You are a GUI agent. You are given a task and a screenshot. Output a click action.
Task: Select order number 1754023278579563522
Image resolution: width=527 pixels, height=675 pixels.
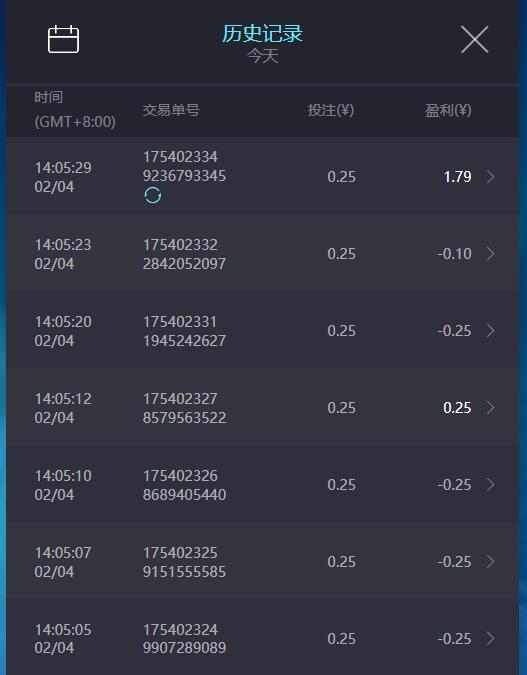pyautogui.click(x=184, y=408)
